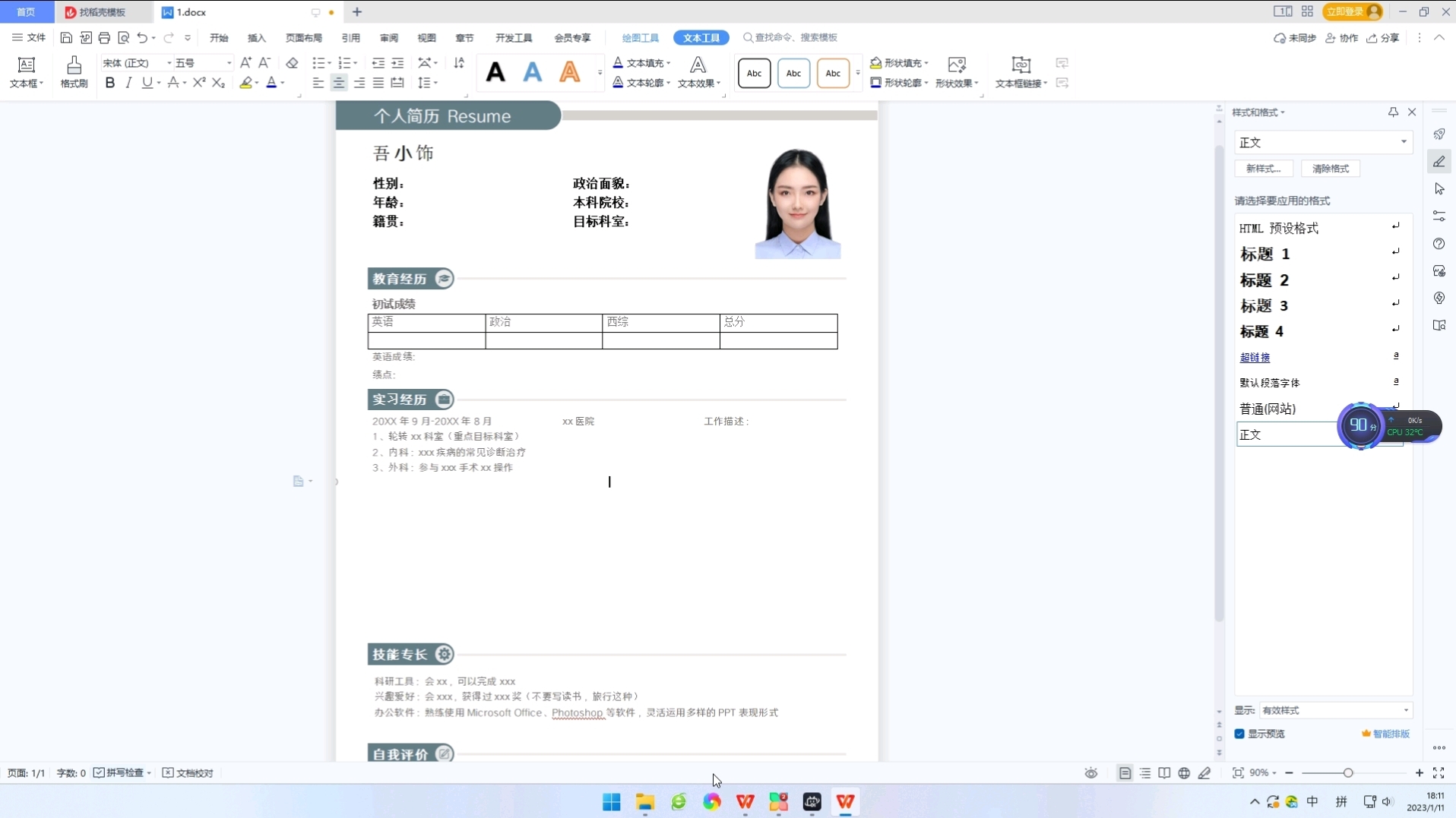Toggle 拼写检查 in the status bar

pyautogui.click(x=120, y=772)
